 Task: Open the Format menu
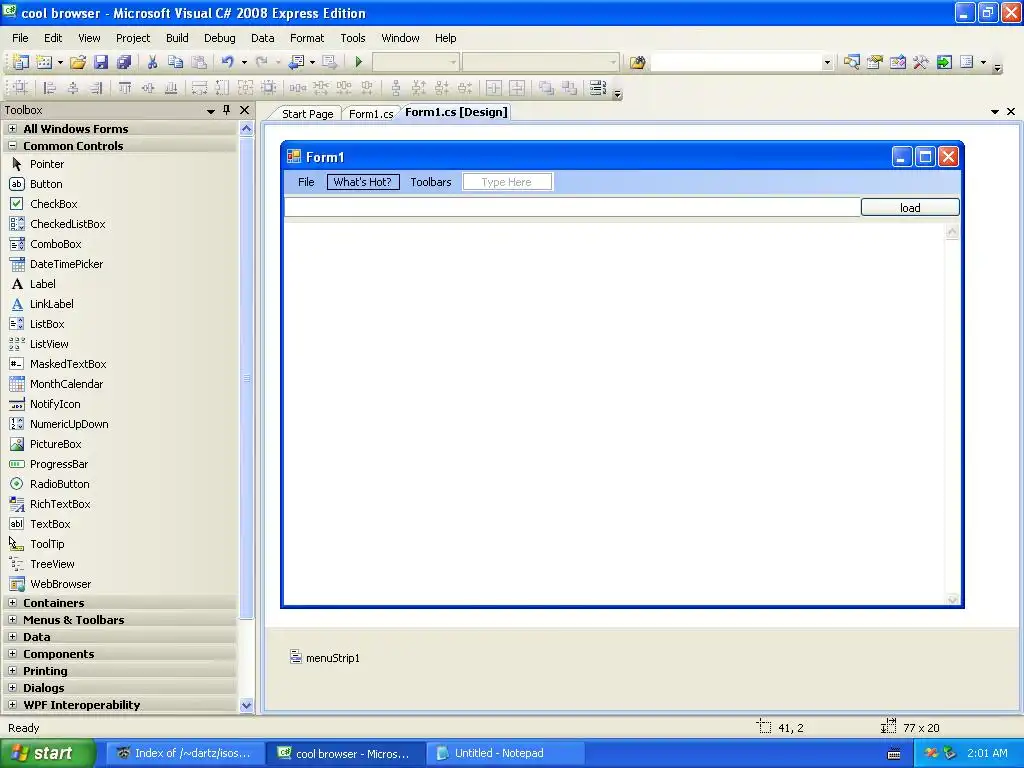click(x=307, y=38)
